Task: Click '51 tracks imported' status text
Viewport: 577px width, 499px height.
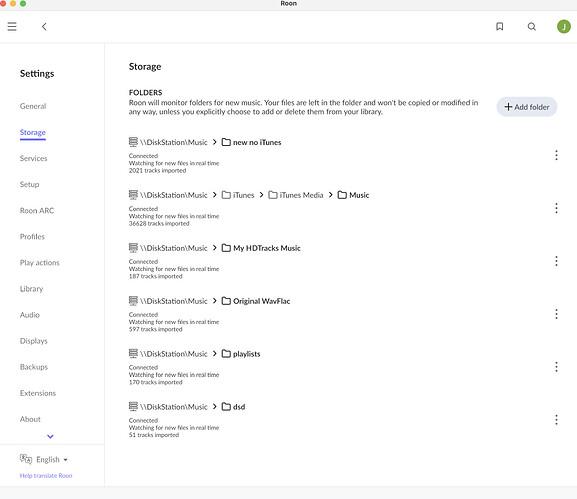Action: pyautogui.click(x=154, y=435)
